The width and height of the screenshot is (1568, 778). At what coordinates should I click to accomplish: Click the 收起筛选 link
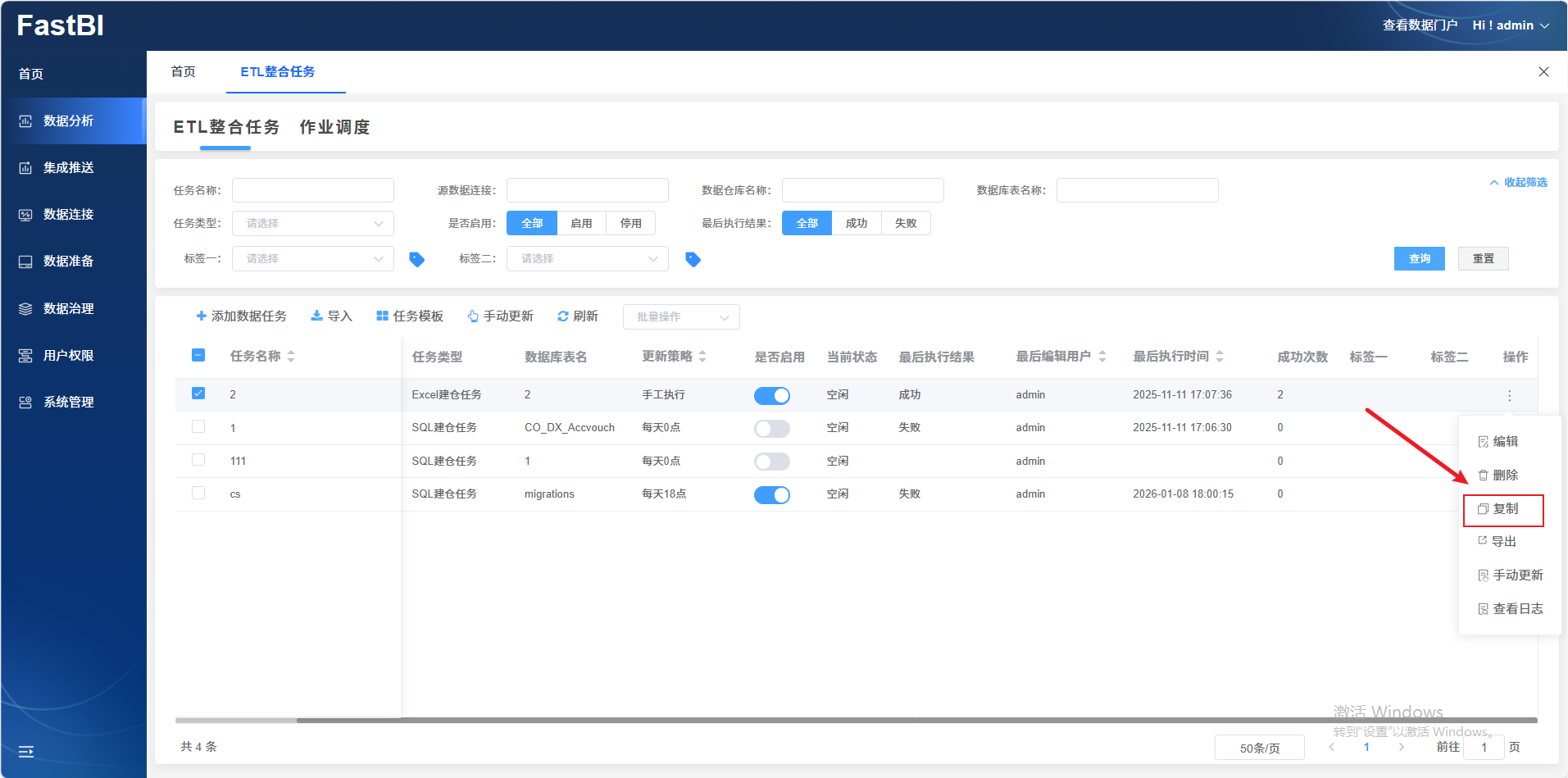1519,183
